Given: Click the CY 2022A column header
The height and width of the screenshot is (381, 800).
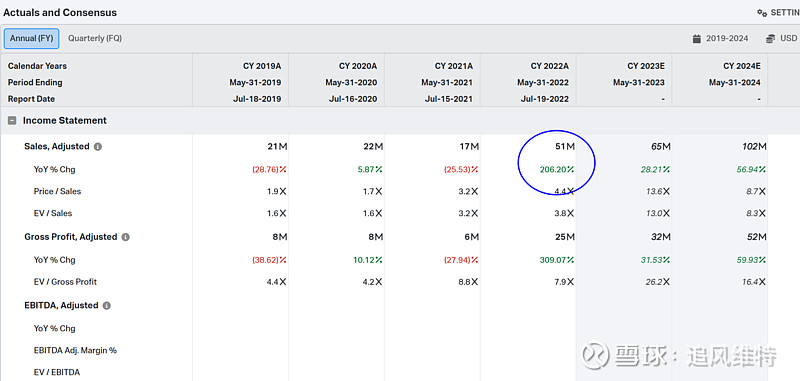Looking at the screenshot, I should [x=549, y=66].
